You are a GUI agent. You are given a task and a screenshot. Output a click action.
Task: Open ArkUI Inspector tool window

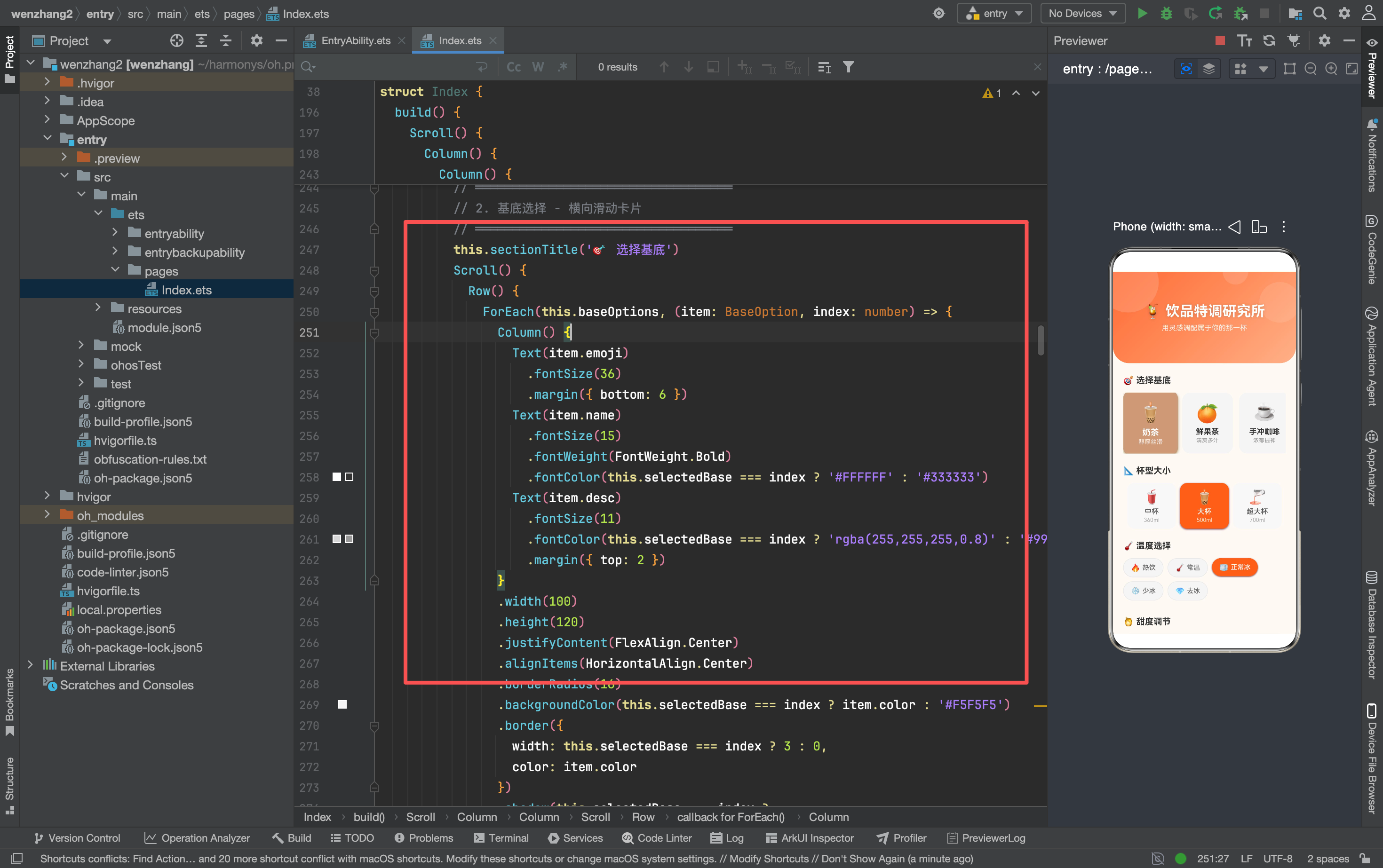(x=809, y=837)
